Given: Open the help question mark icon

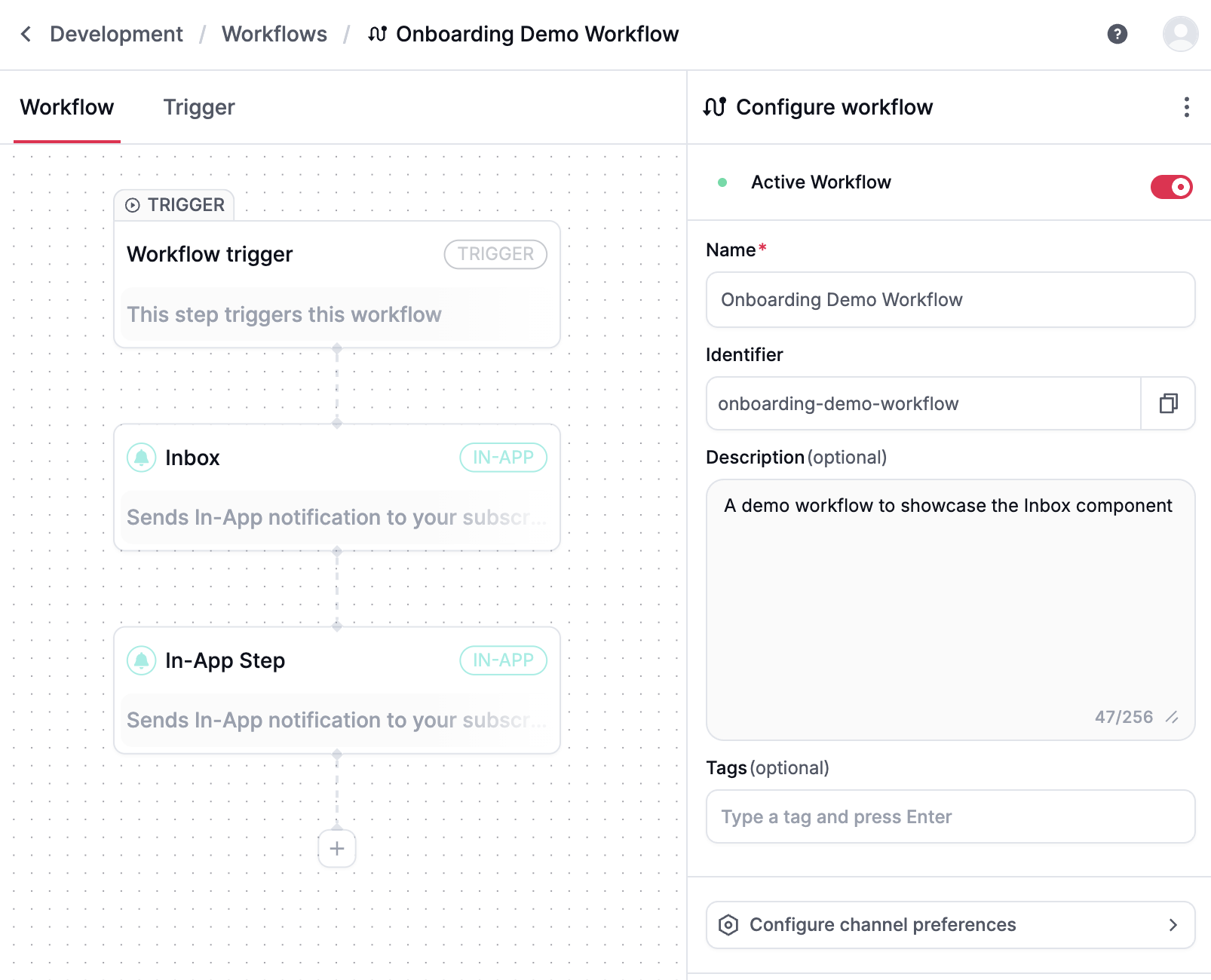Looking at the screenshot, I should 1117,34.
